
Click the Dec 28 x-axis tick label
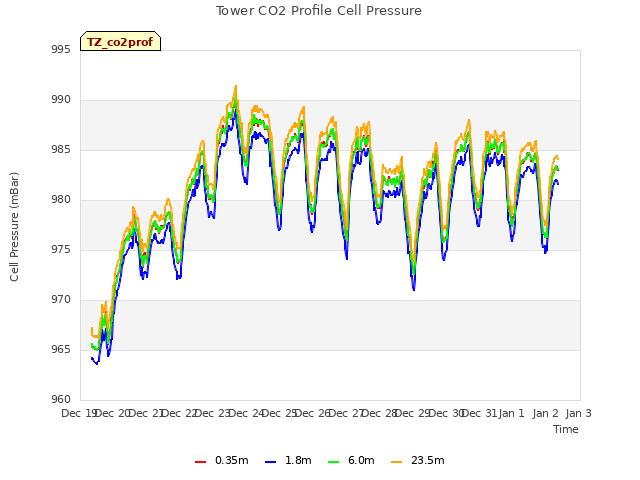(380, 413)
